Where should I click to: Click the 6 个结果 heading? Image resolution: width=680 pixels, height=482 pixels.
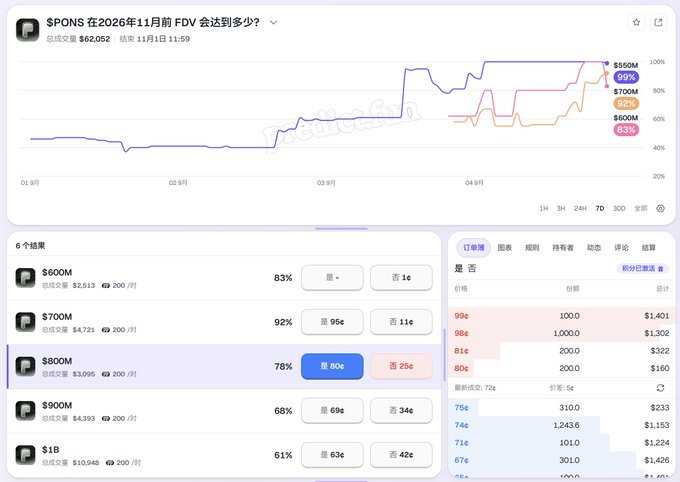tap(30, 246)
